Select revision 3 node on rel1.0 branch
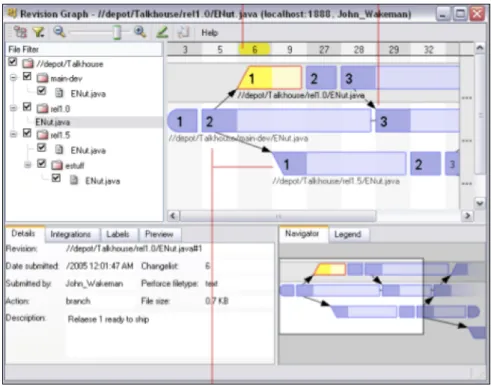The image size is (491, 386). tap(400, 78)
